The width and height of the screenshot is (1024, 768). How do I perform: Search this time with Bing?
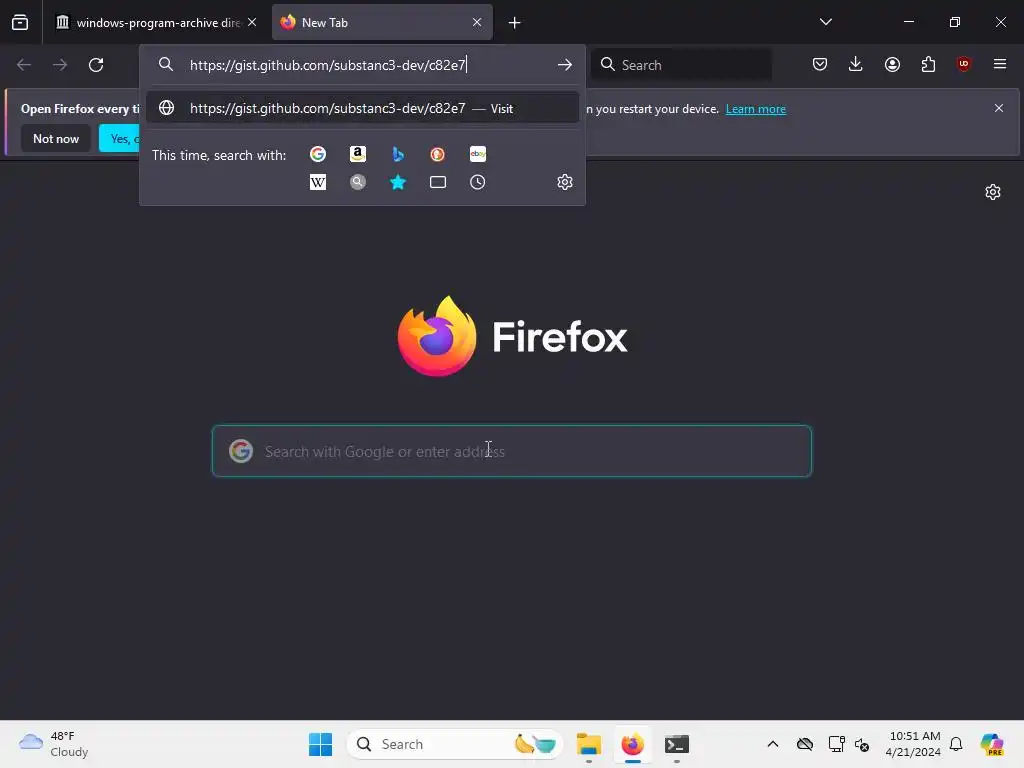(398, 154)
